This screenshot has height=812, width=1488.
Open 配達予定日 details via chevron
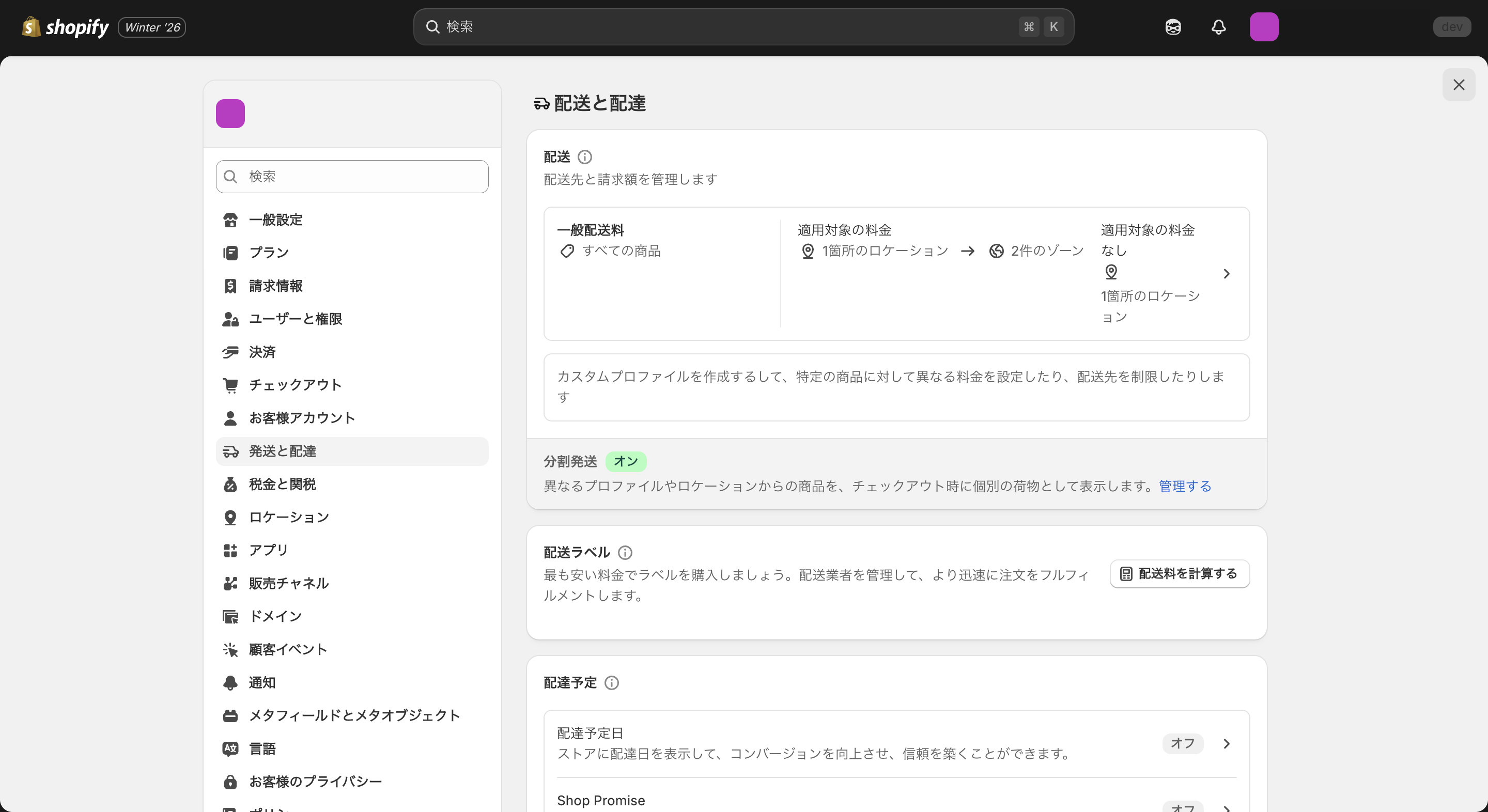pyautogui.click(x=1227, y=744)
